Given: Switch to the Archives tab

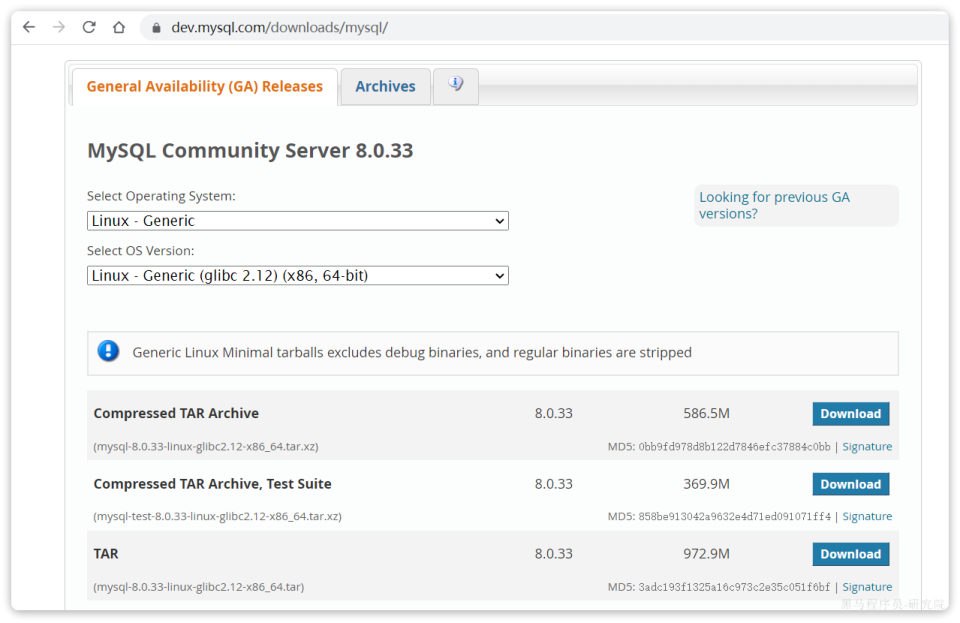Looking at the screenshot, I should (x=385, y=86).
